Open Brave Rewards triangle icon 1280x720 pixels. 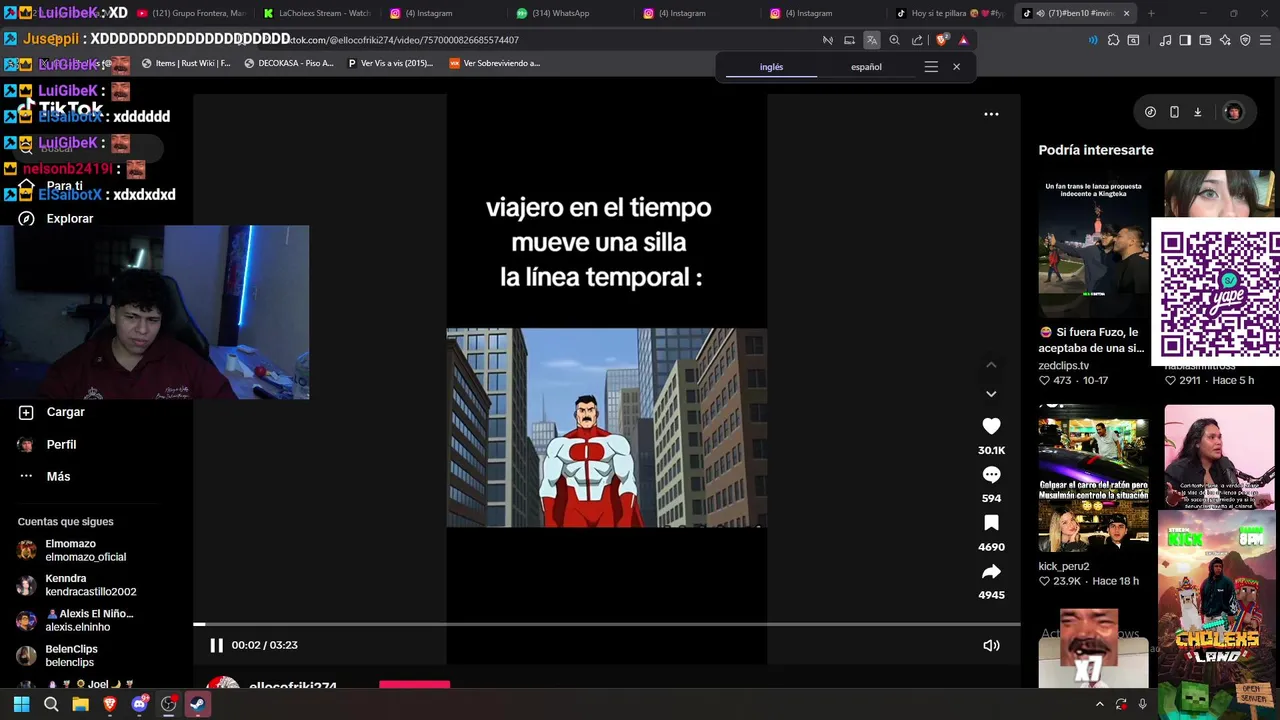[x=963, y=40]
